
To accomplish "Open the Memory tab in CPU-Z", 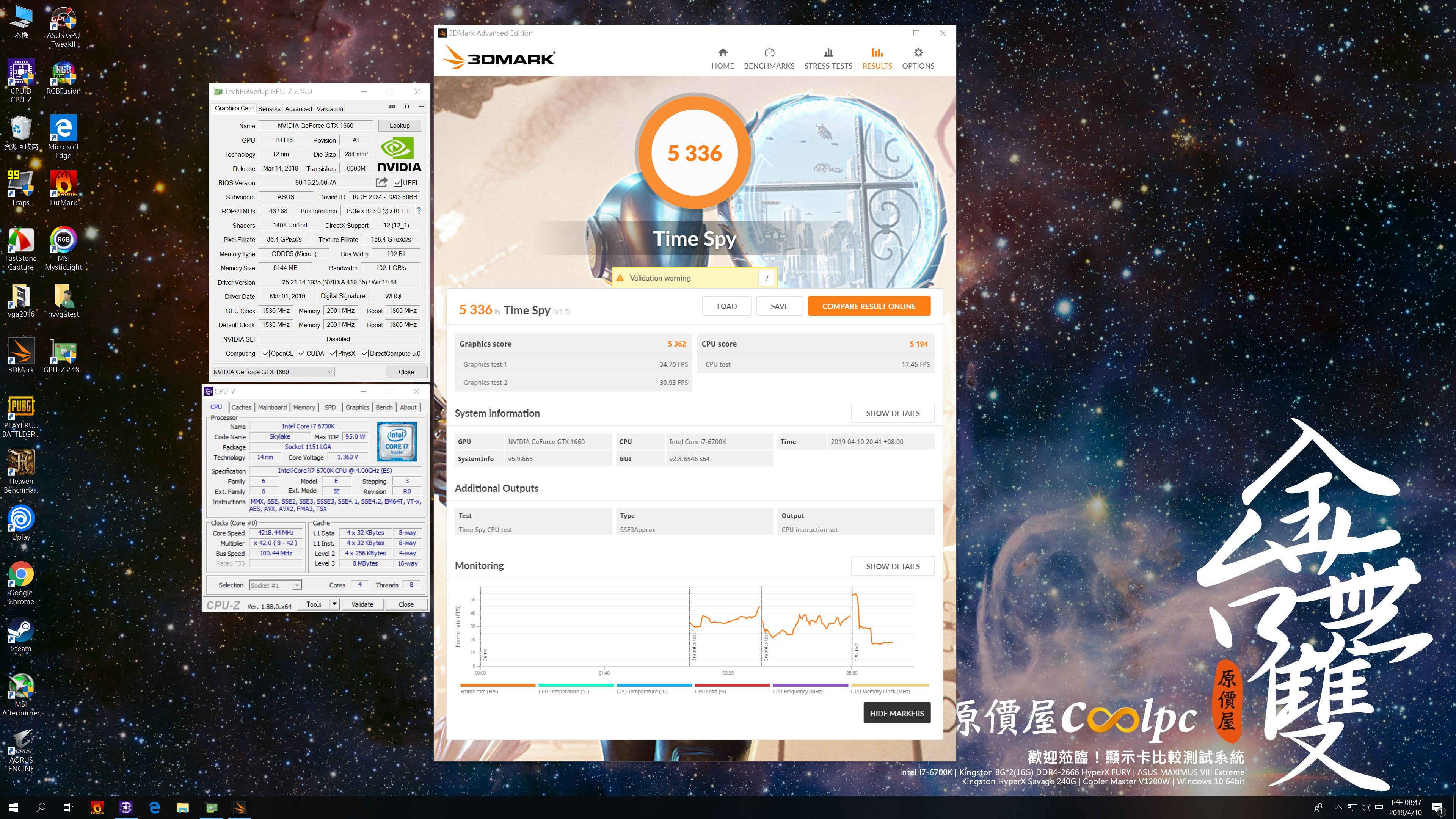I will (304, 407).
